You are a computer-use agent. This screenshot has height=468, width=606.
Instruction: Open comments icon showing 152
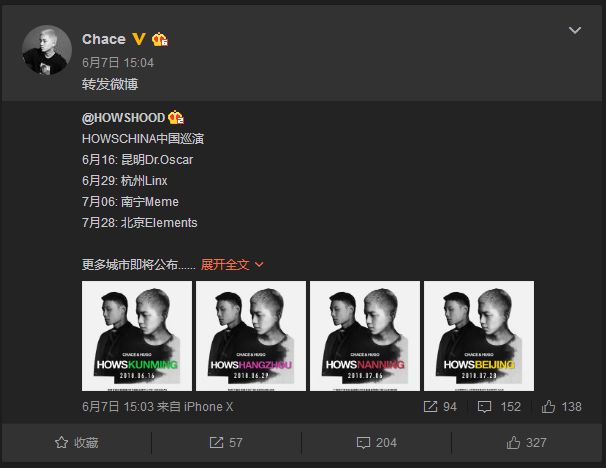tap(484, 407)
